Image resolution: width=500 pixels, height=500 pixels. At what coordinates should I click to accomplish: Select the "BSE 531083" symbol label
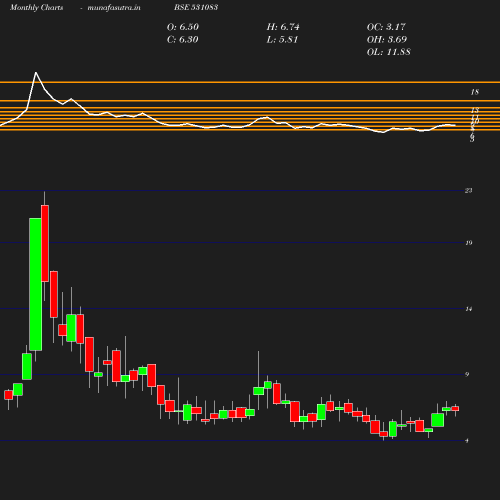[x=196, y=7]
